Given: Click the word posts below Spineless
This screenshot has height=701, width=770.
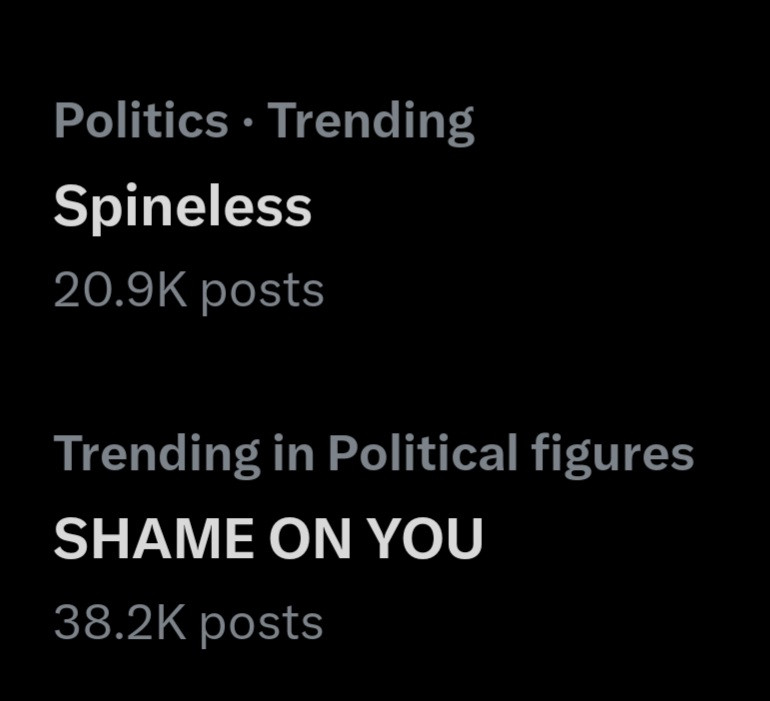Looking at the screenshot, I should tap(262, 293).
